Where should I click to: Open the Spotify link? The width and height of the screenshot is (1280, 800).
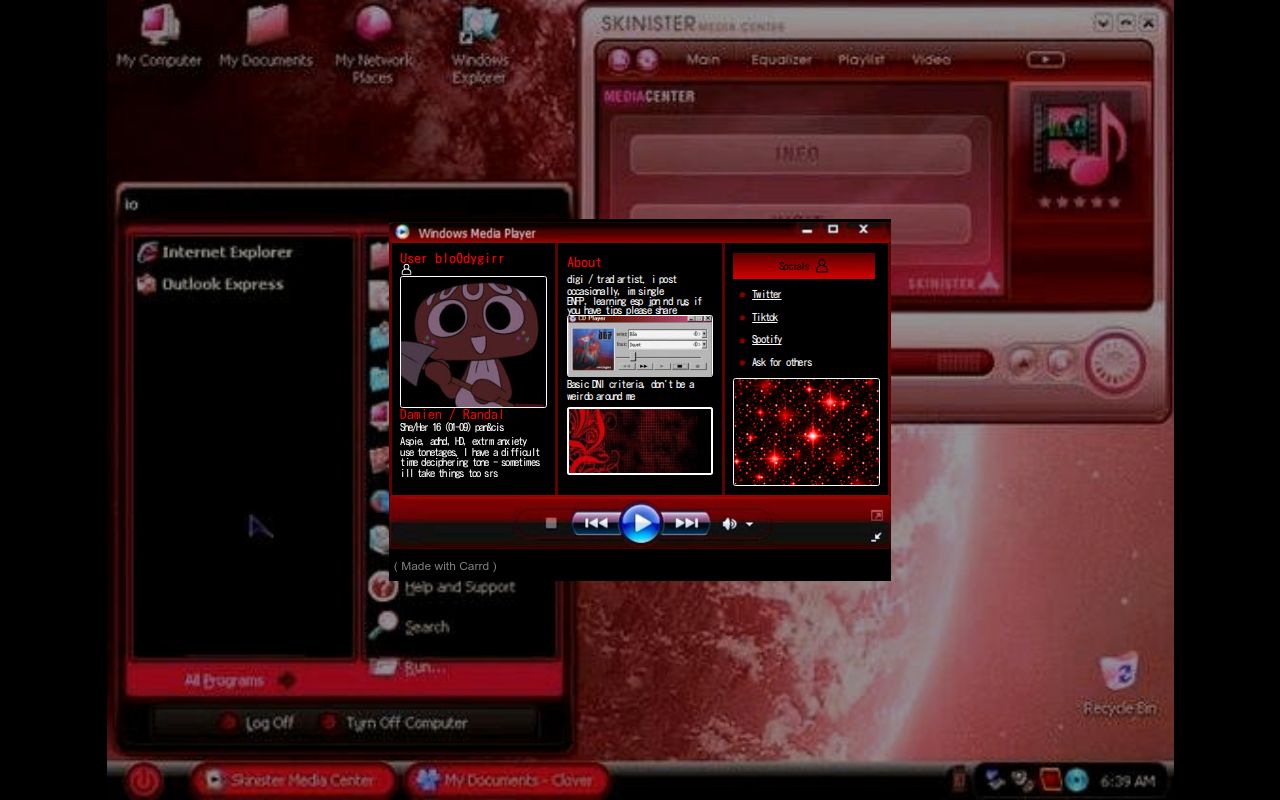point(767,339)
